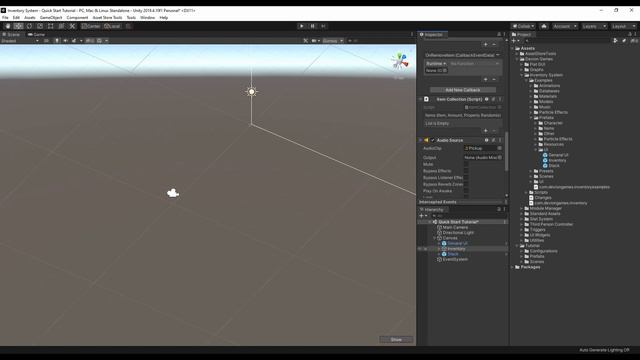Expand the Third Person Controller folder
The height and width of the screenshot is (360, 640).
522,224
